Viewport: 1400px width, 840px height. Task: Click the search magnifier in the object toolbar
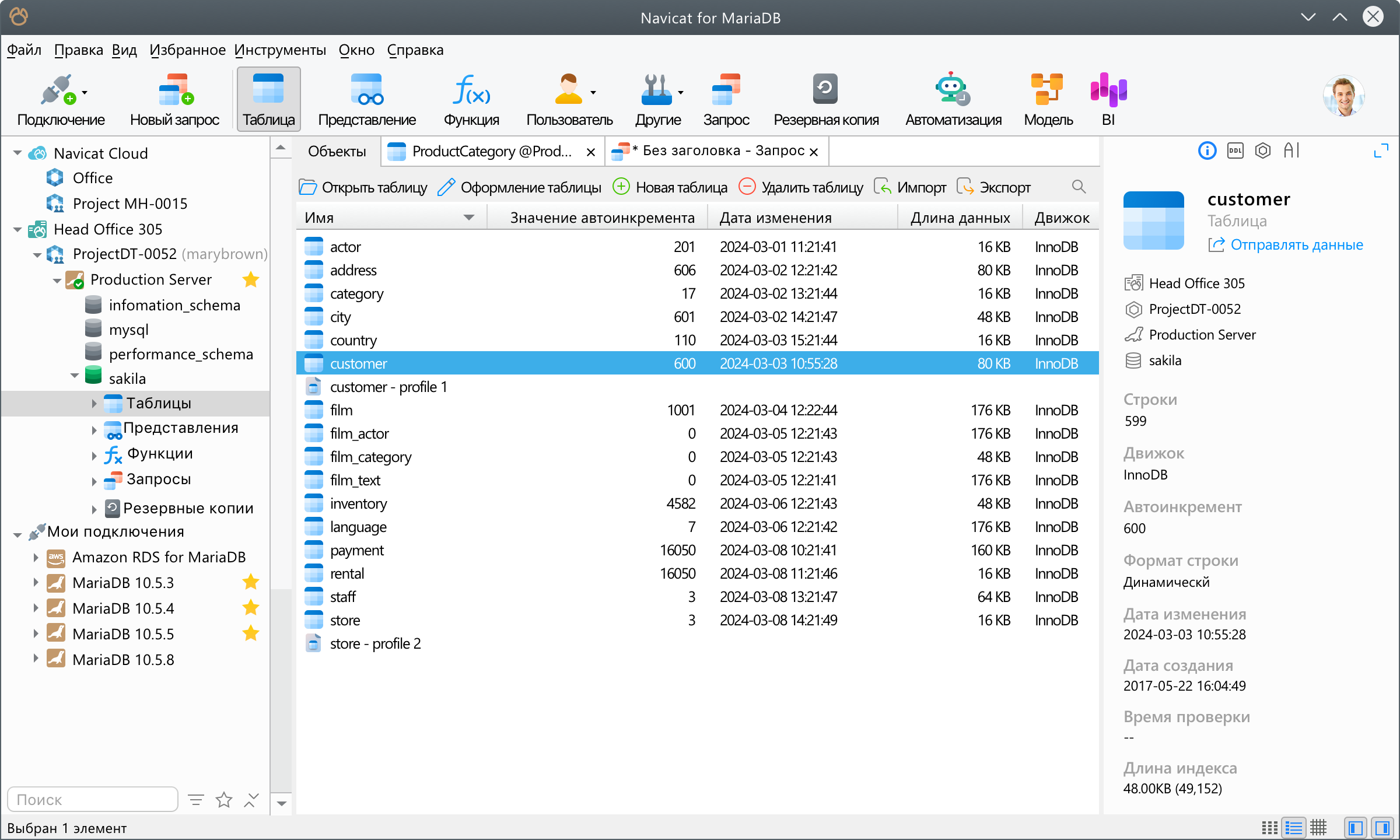(x=1079, y=187)
